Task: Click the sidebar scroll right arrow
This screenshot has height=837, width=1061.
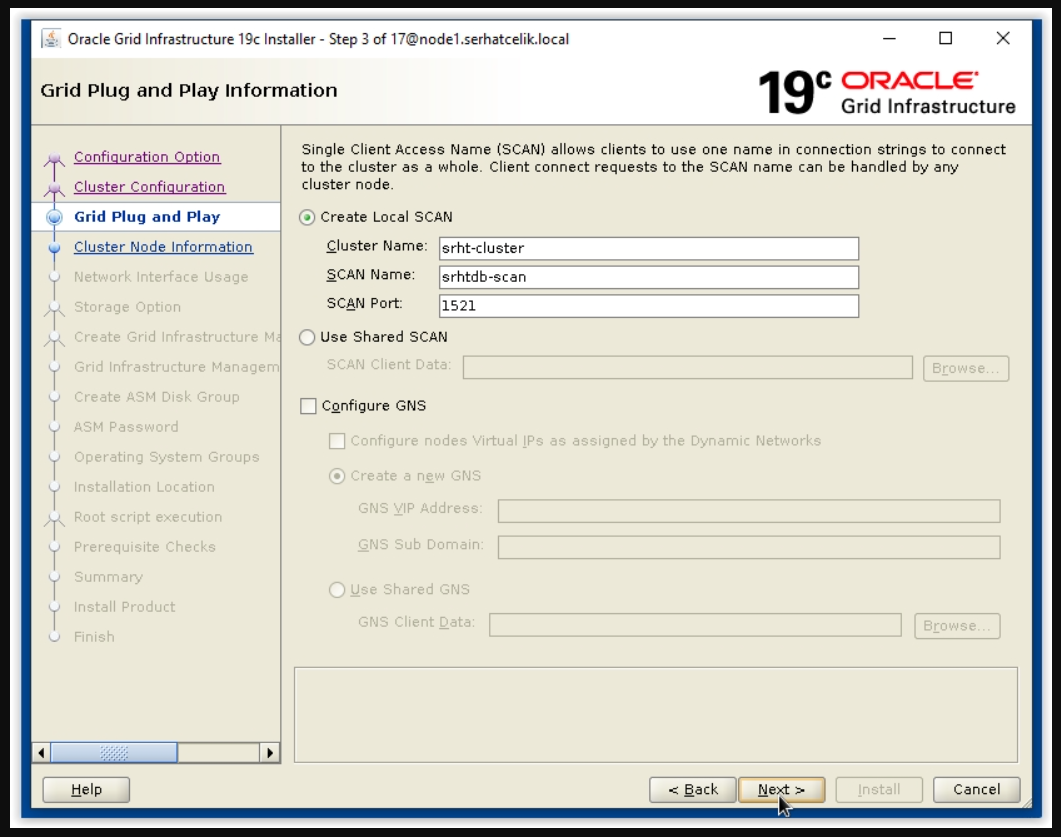Action: pyautogui.click(x=270, y=752)
